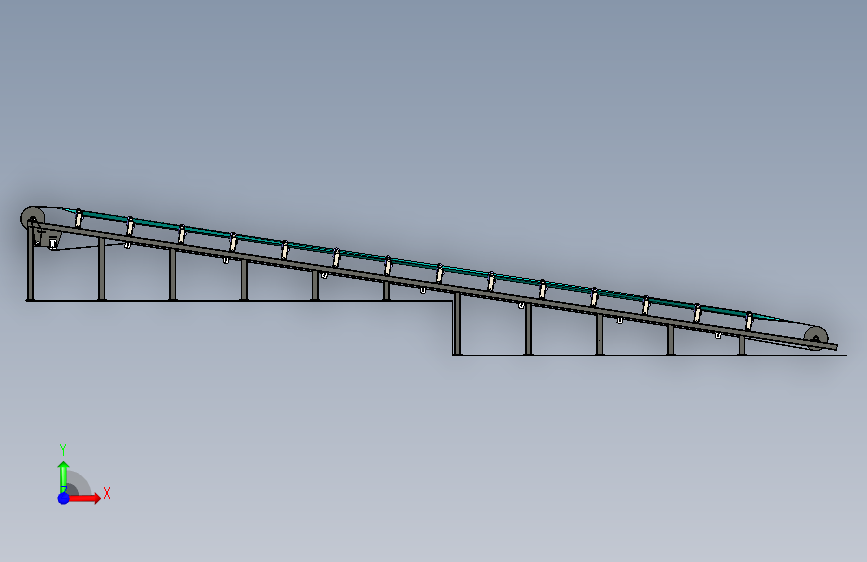Select the drive unit below the head pulley

pos(48,238)
